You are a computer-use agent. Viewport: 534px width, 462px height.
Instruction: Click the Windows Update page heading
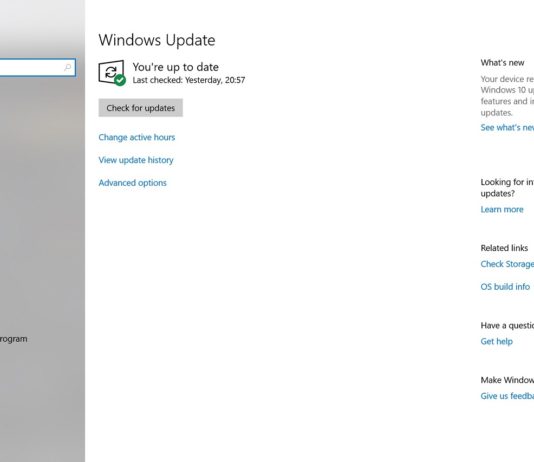pos(157,40)
